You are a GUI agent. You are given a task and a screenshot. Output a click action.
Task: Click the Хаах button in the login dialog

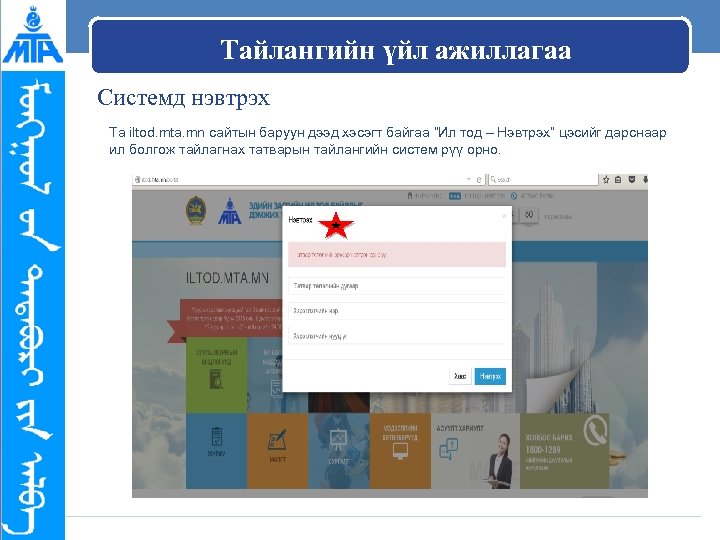click(x=460, y=376)
